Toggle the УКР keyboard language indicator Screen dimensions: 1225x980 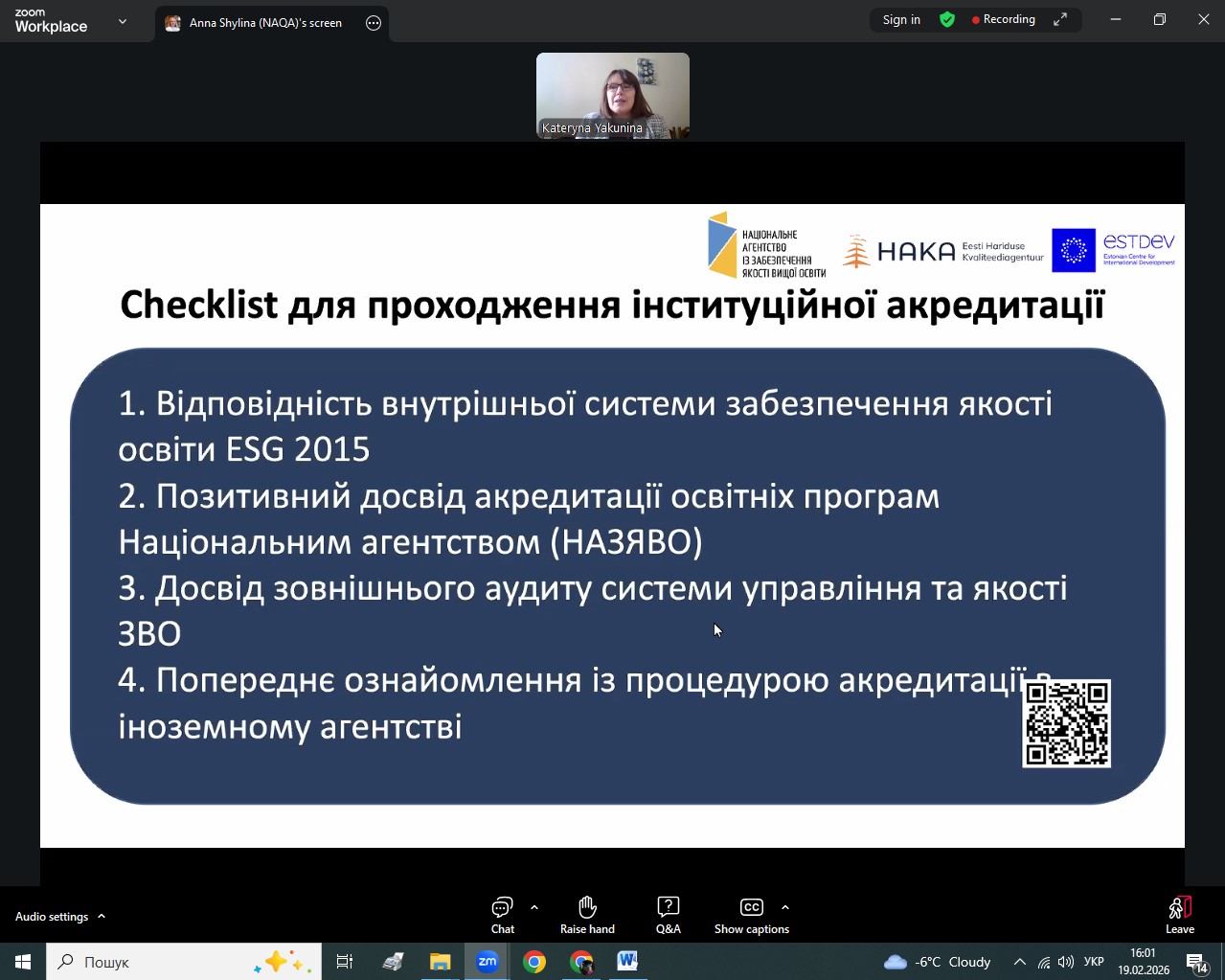(x=1094, y=962)
